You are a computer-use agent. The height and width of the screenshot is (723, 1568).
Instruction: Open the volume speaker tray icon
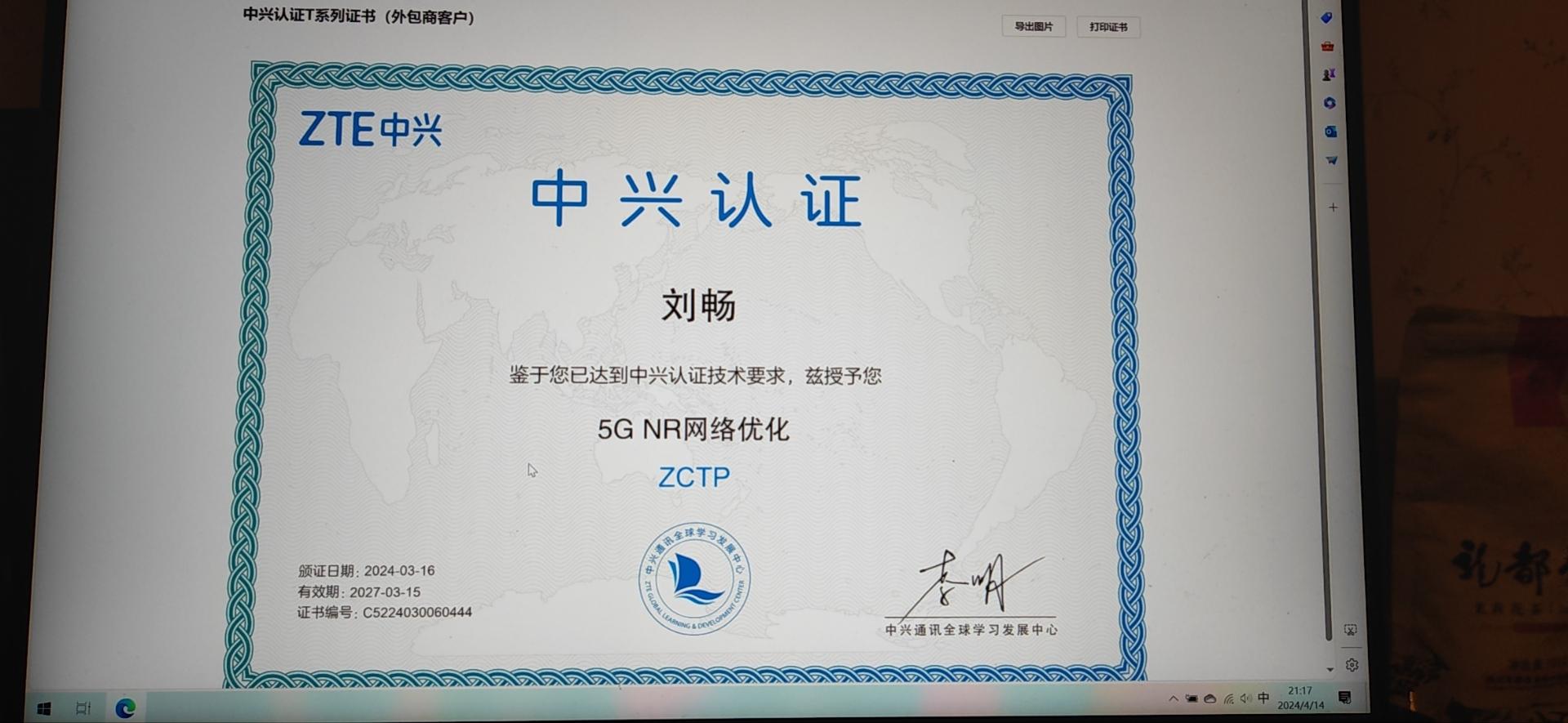pos(1245,698)
